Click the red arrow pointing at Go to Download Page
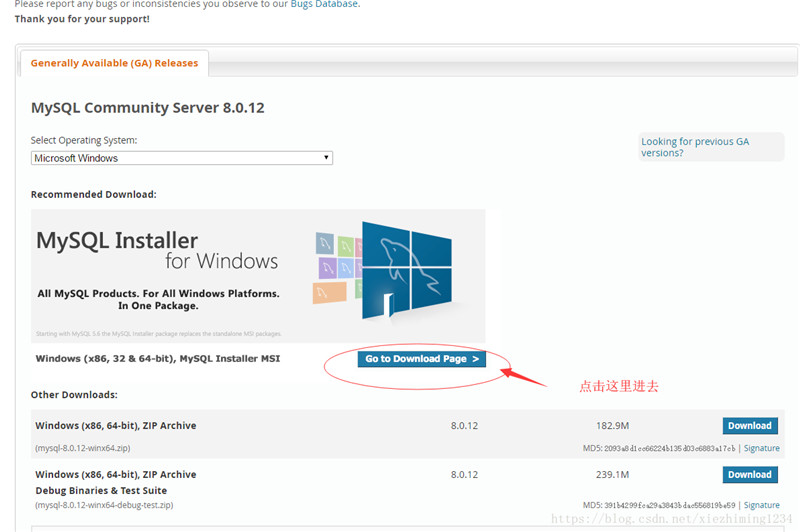Image resolution: width=800 pixels, height=532 pixels. coord(523,378)
